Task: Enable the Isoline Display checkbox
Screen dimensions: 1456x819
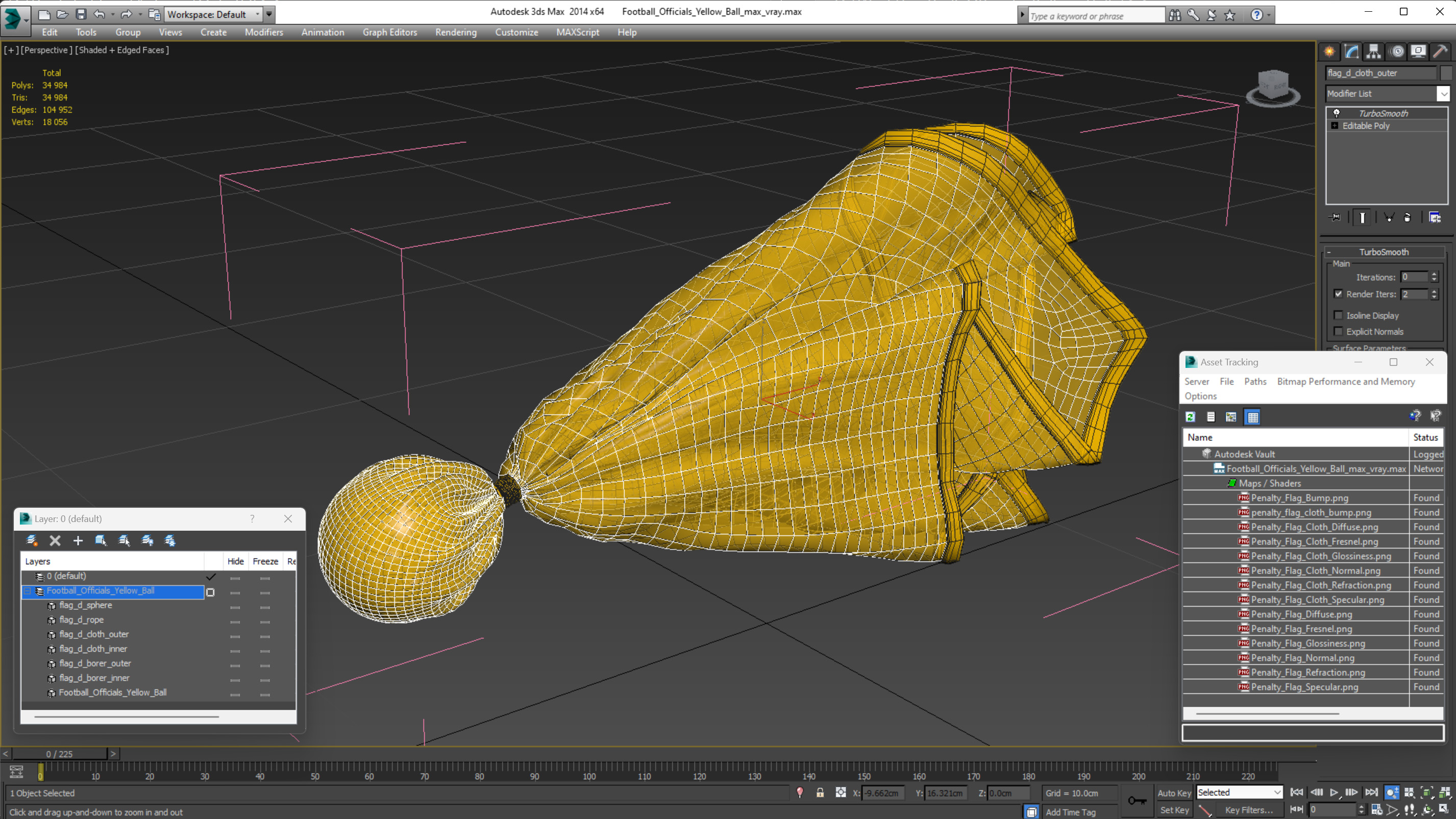Action: pyautogui.click(x=1338, y=315)
